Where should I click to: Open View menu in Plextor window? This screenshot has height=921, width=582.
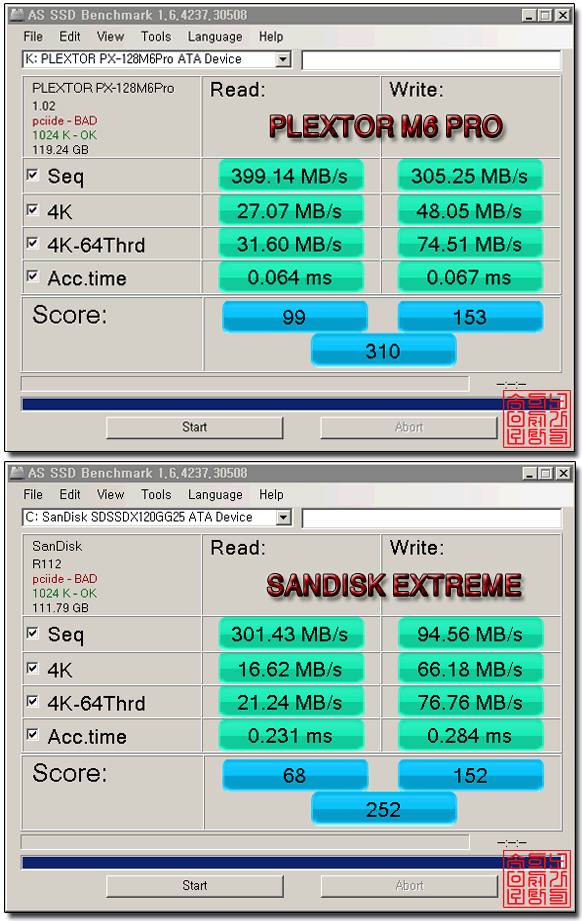tap(110, 36)
